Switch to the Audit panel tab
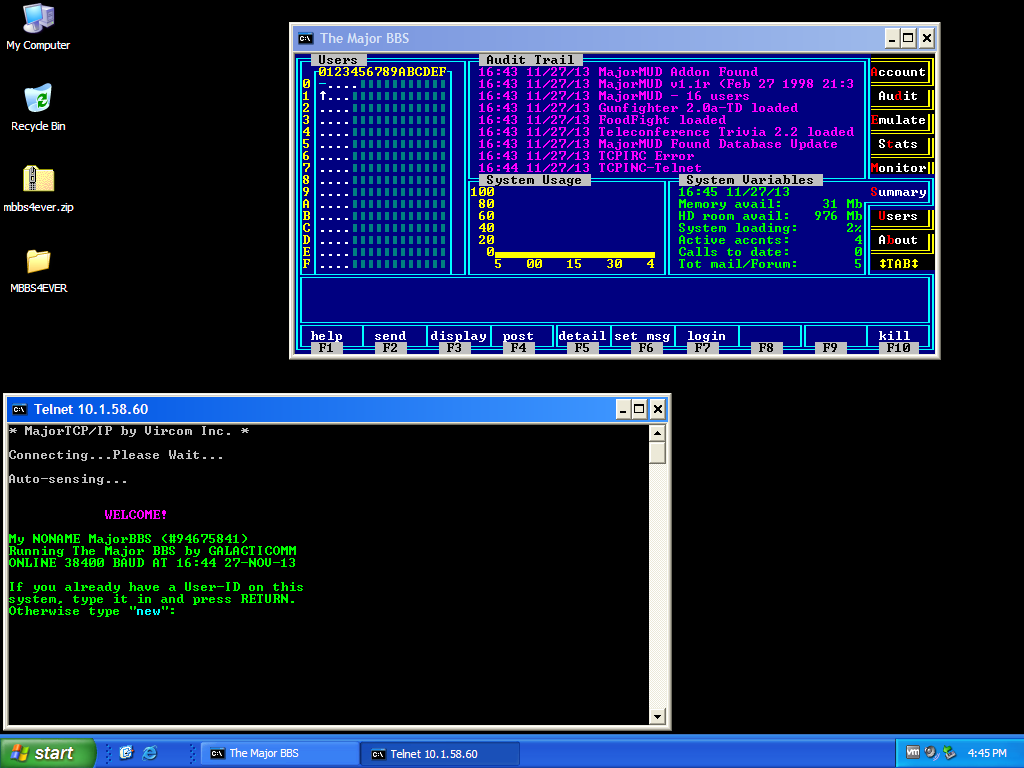The height and width of the screenshot is (768, 1024). (x=898, y=96)
